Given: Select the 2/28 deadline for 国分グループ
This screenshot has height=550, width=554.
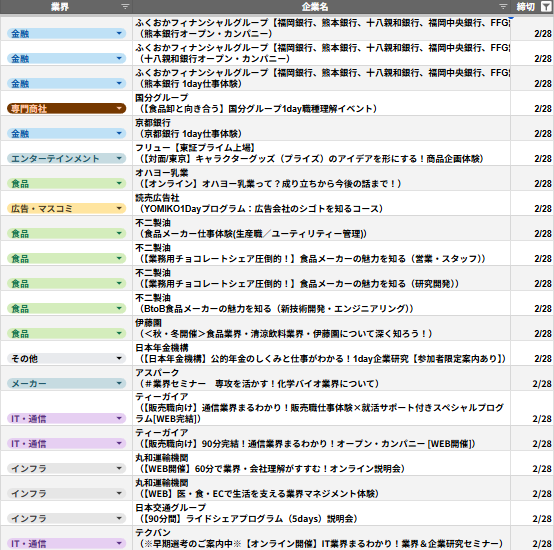Looking at the screenshot, I should pyautogui.click(x=532, y=103).
